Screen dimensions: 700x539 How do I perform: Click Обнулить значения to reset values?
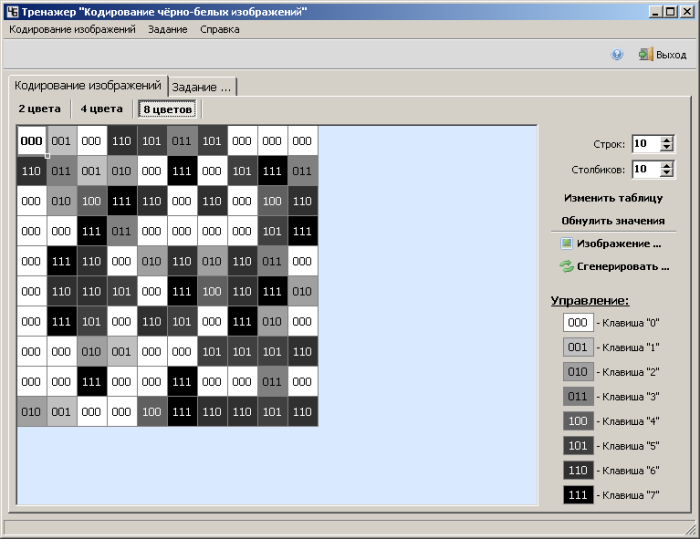[x=612, y=220]
